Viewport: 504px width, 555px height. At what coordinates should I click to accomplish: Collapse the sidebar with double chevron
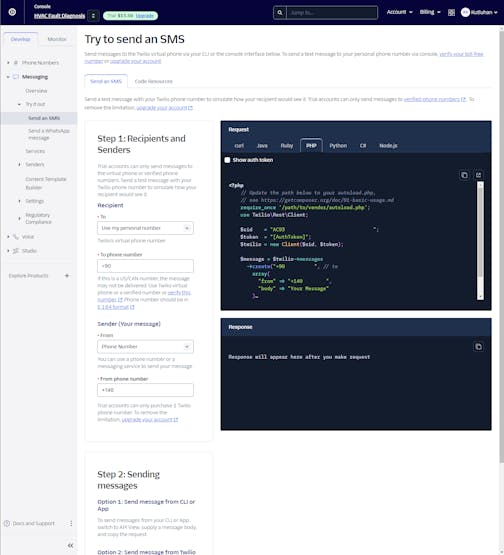click(70, 545)
